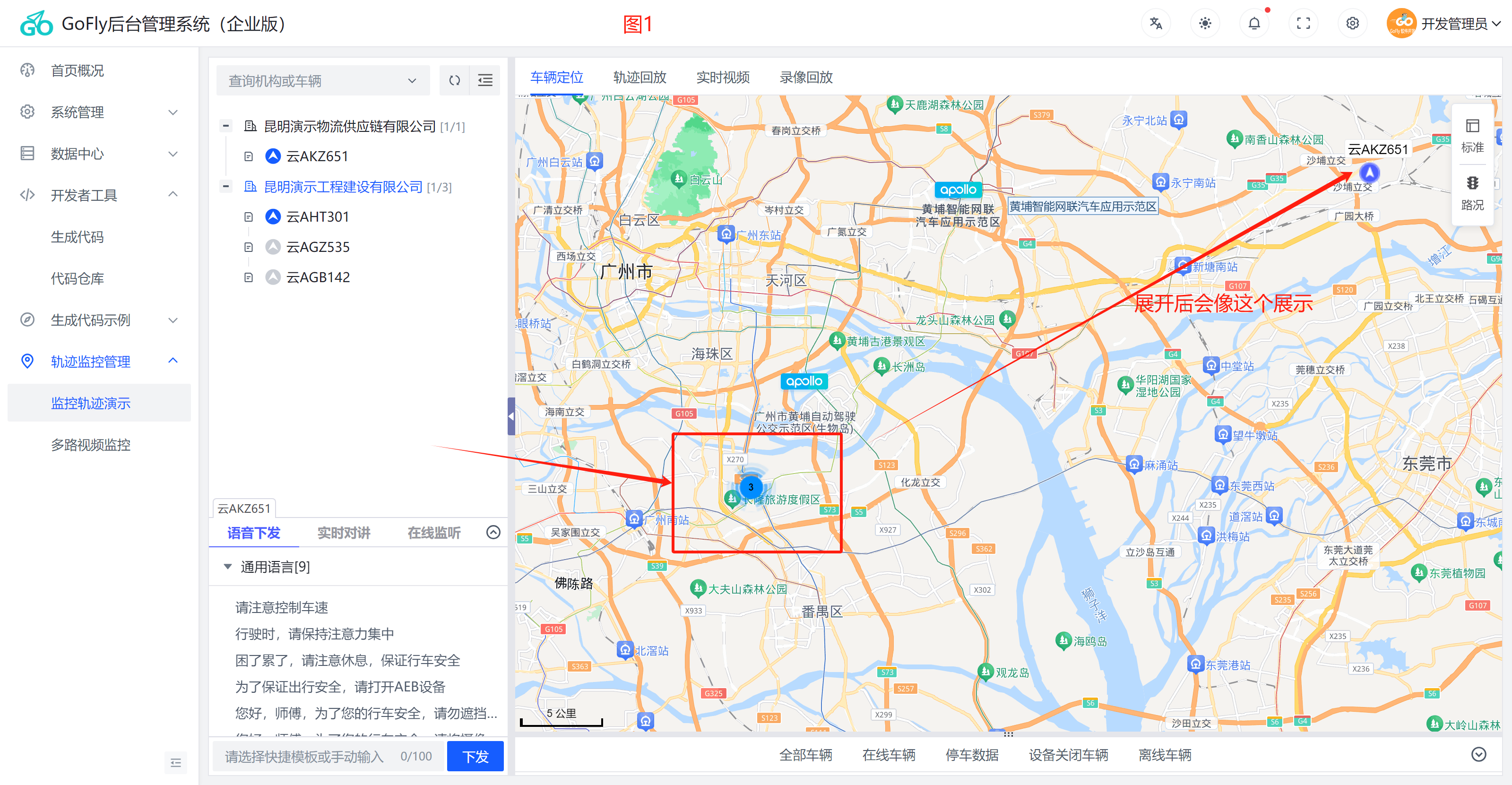Focus the 请选择快捷模板或手动输入 input field
Screen dimensions: 1512x785
coord(328,756)
